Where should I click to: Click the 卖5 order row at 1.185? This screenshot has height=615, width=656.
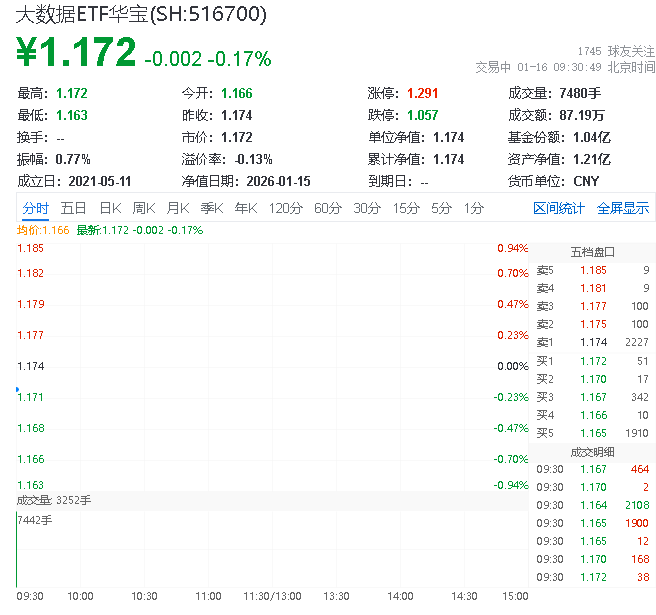[592, 270]
